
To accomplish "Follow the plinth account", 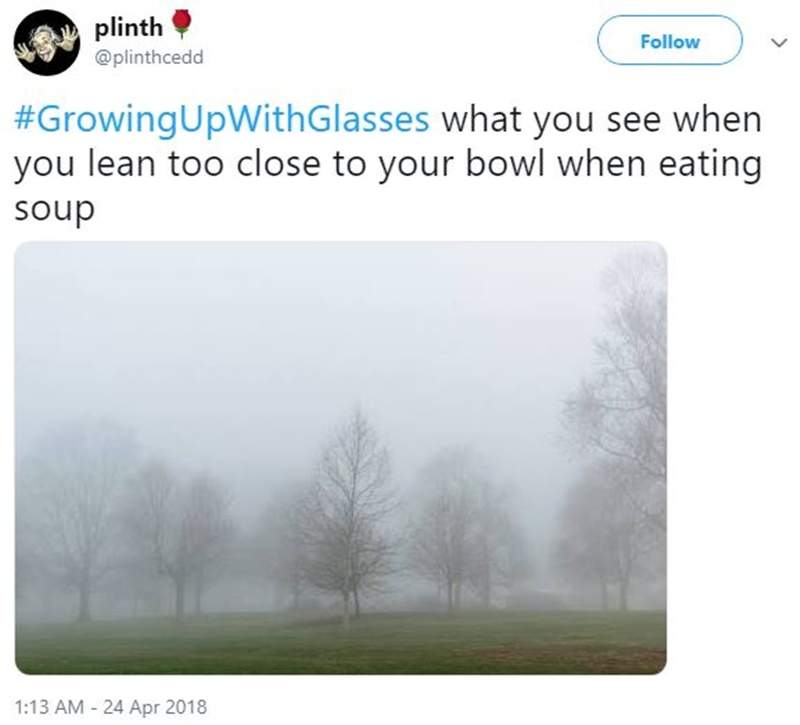I will [x=669, y=40].
